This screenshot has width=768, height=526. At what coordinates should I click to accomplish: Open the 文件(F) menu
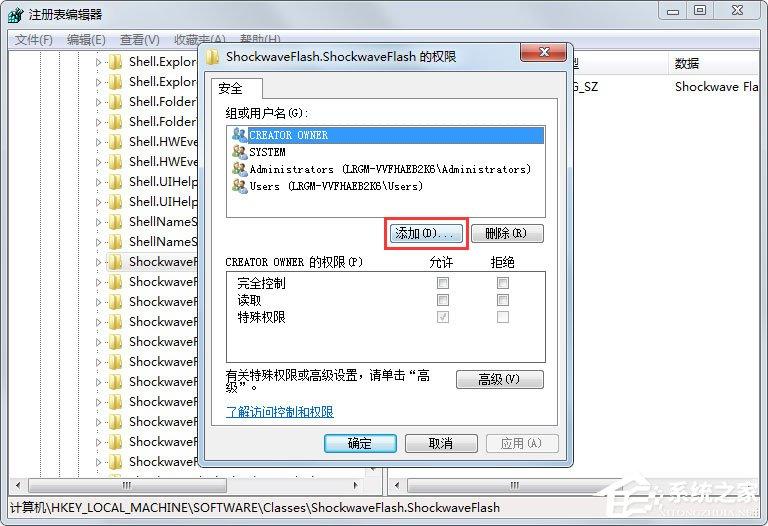(x=33, y=40)
